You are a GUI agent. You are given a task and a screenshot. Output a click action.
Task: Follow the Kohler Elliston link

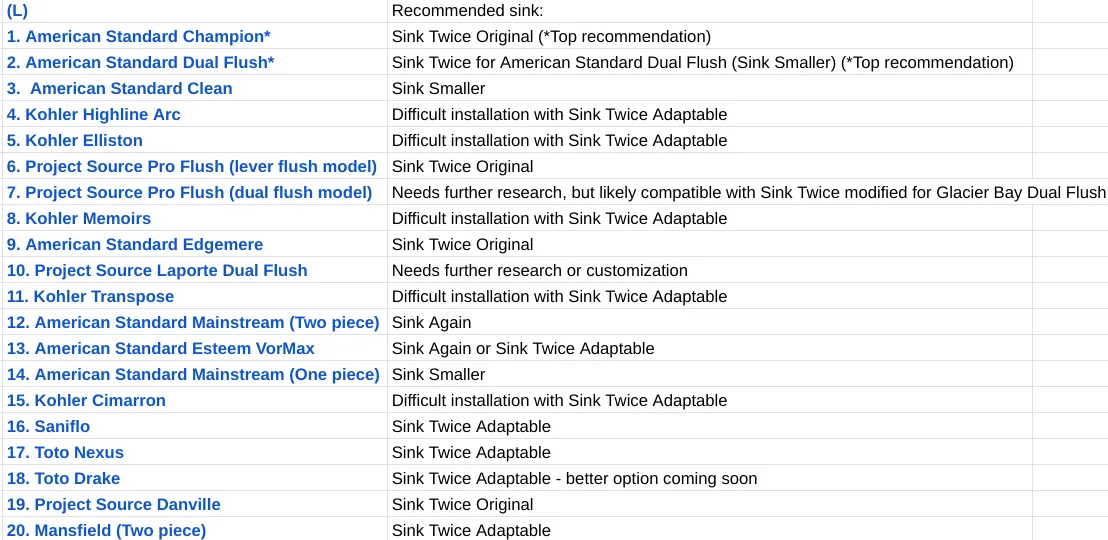pos(74,141)
